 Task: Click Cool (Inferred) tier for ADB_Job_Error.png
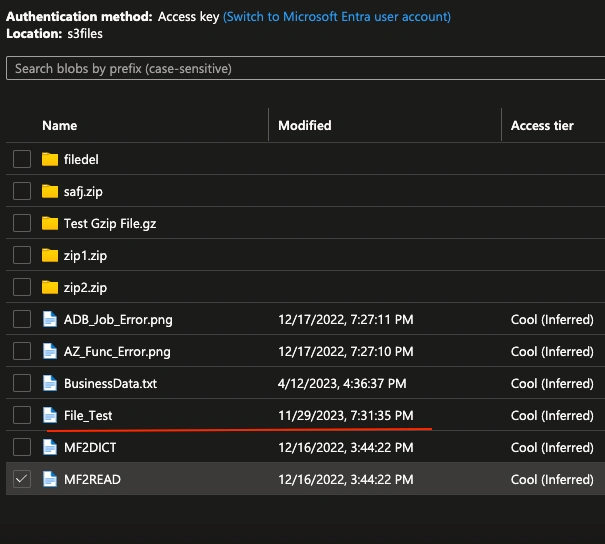pos(552,319)
